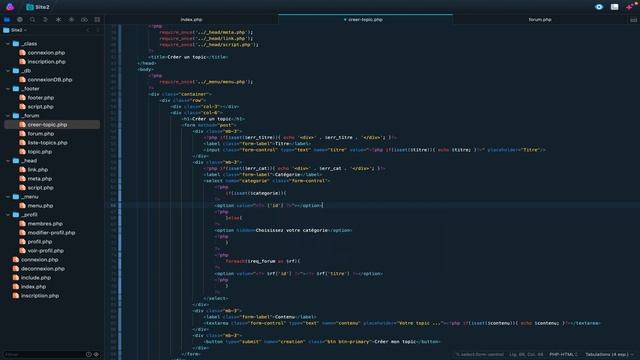Open meta.php
Image resolution: width=640 pixels, height=360 pixels.
coord(40,178)
